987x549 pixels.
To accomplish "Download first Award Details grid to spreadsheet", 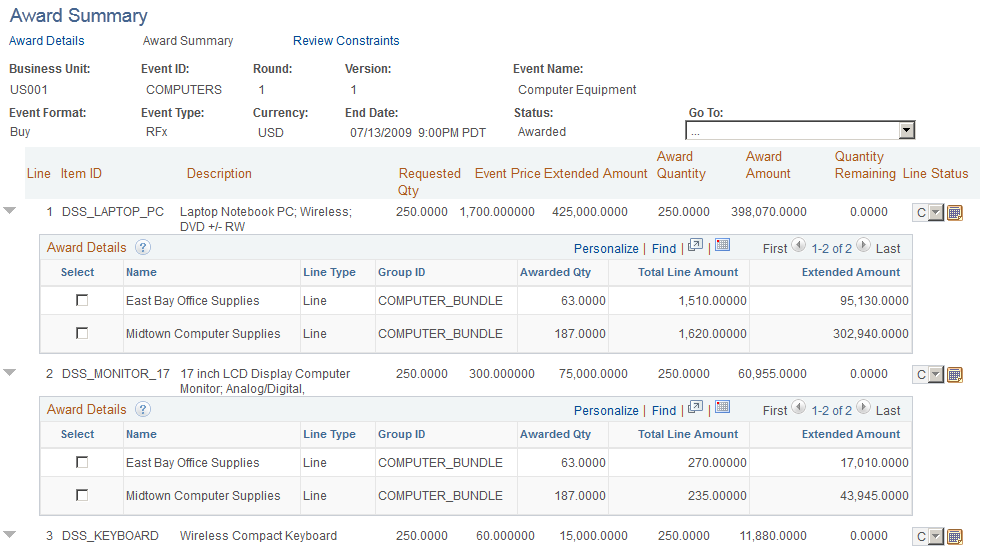I will [723, 245].
